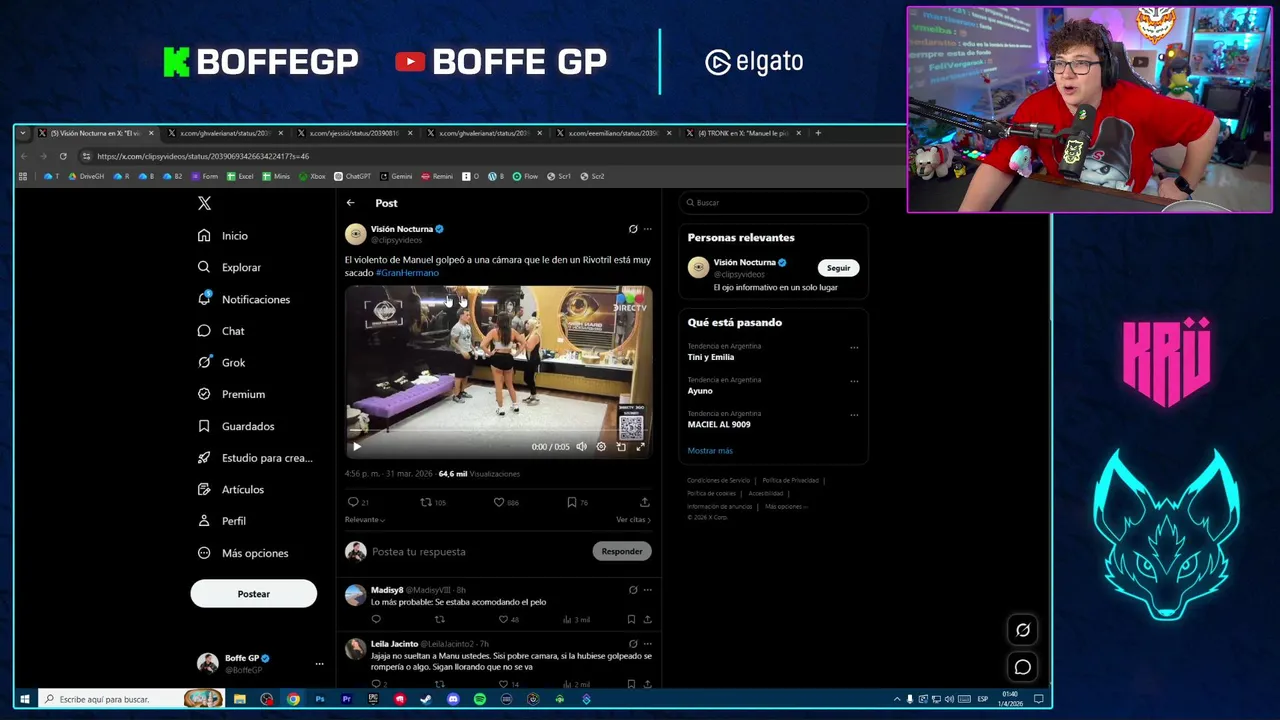Open Premium in the X sidebar
The image size is (1280, 720).
[x=231, y=394]
